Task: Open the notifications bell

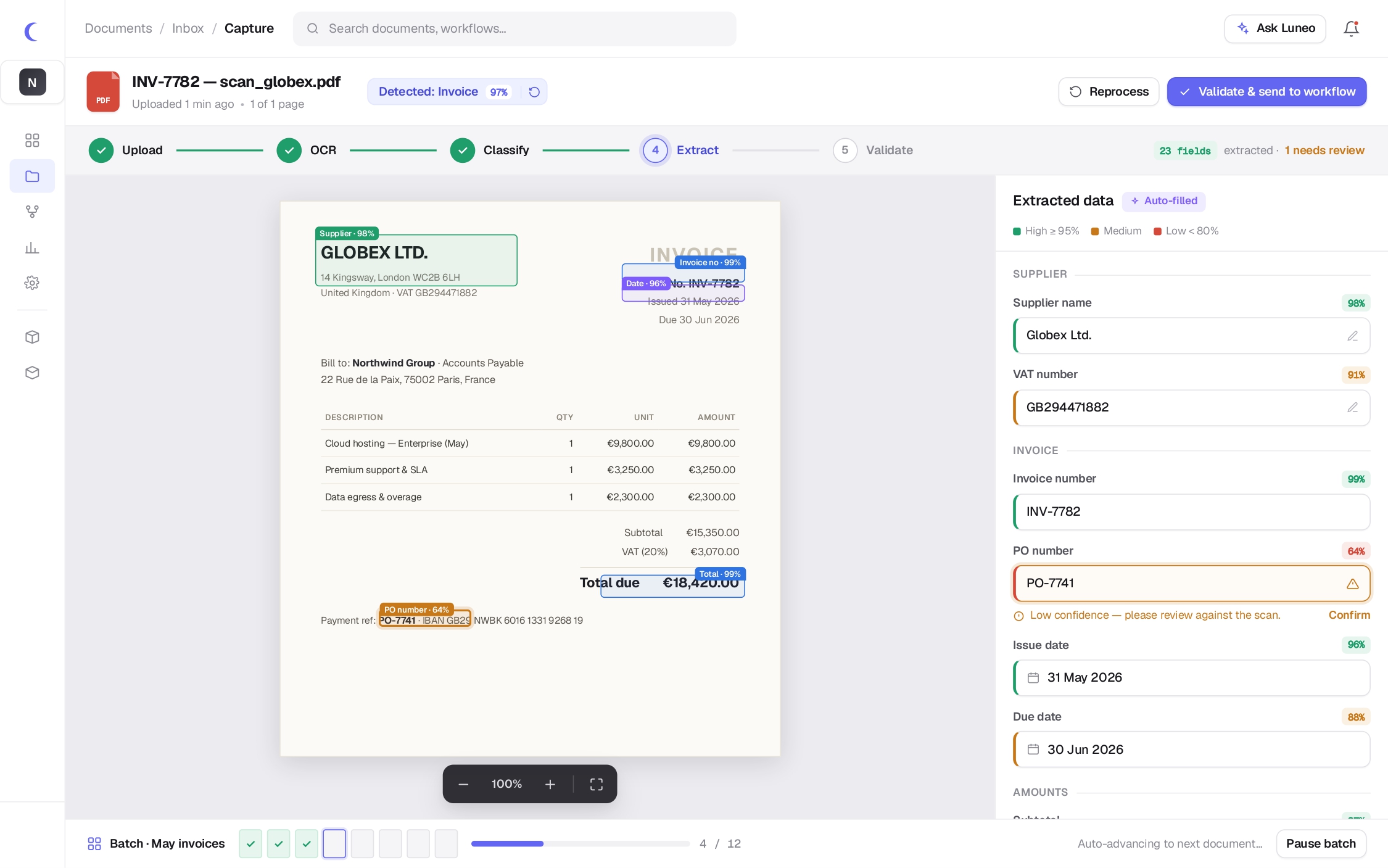Action: [1351, 28]
